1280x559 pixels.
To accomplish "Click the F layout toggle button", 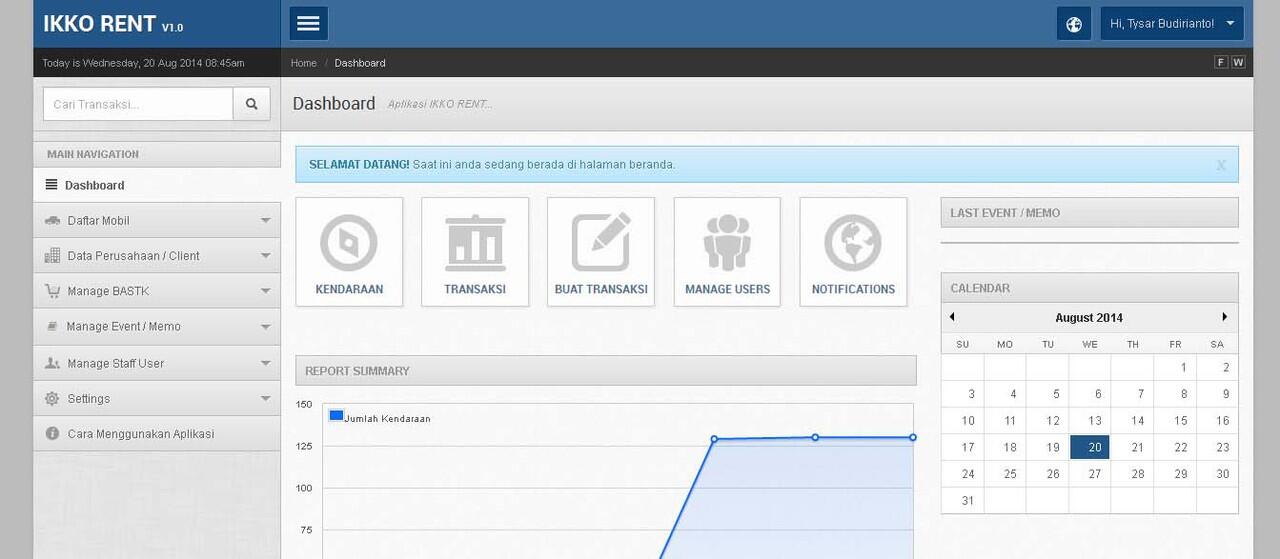I will 1221,62.
